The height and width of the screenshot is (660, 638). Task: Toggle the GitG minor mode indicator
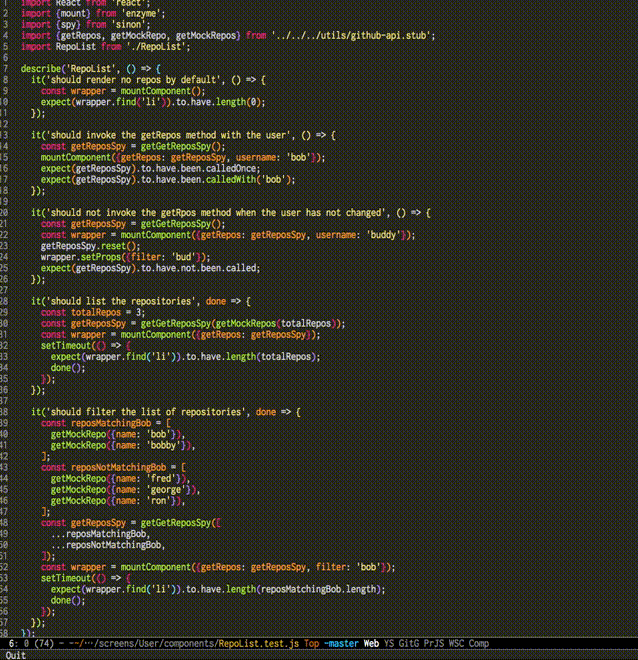tap(409, 644)
